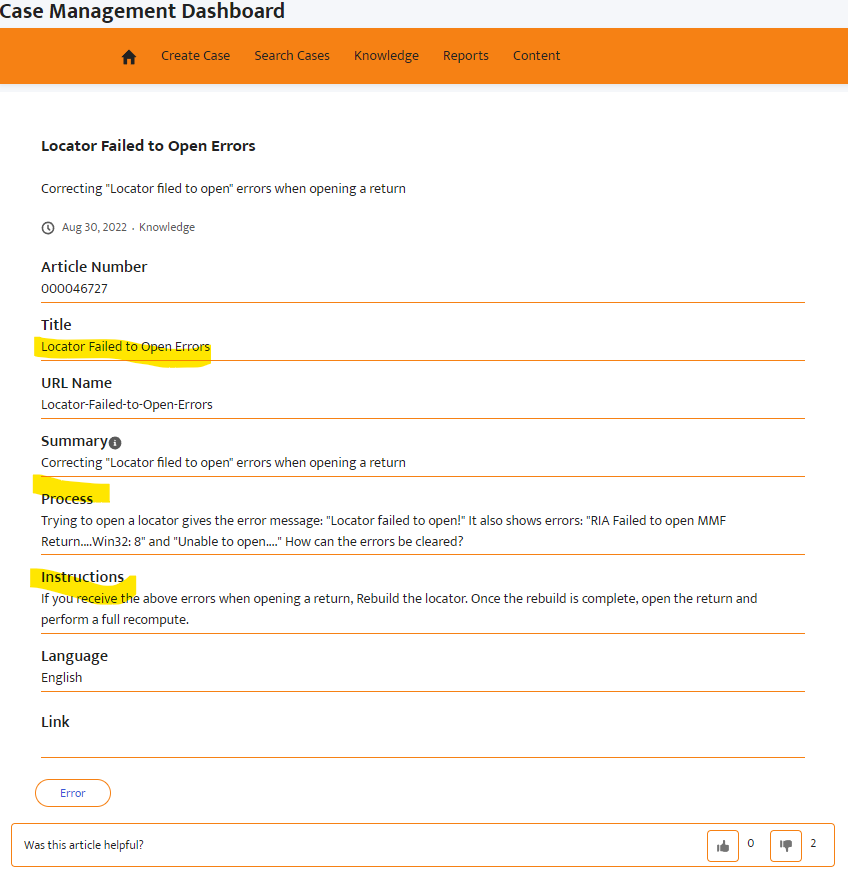
Task: Open the Content nav item
Action: (x=536, y=55)
